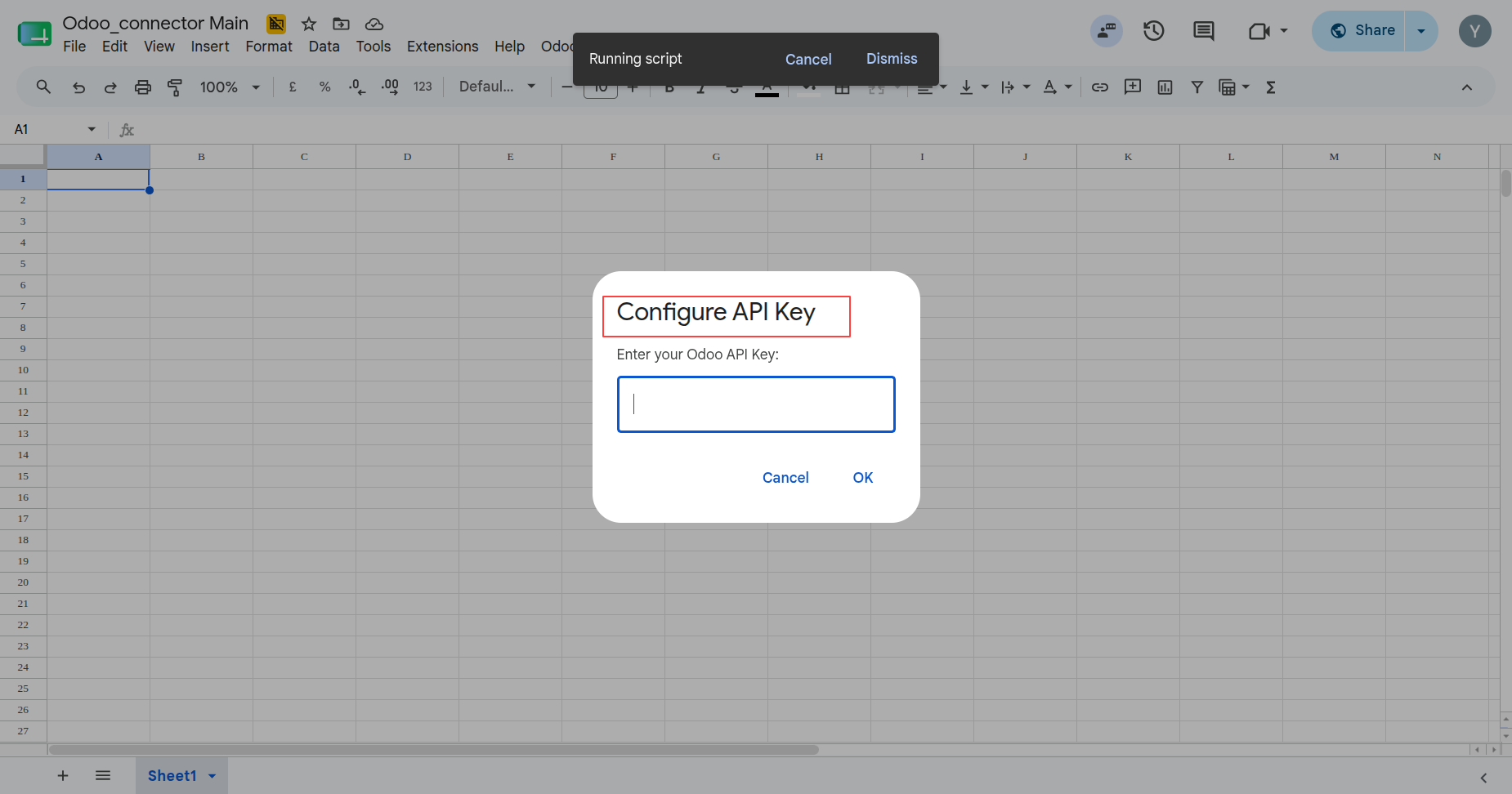Open the Sheets home logo icon
The width and height of the screenshot is (1512, 794).
(x=34, y=33)
